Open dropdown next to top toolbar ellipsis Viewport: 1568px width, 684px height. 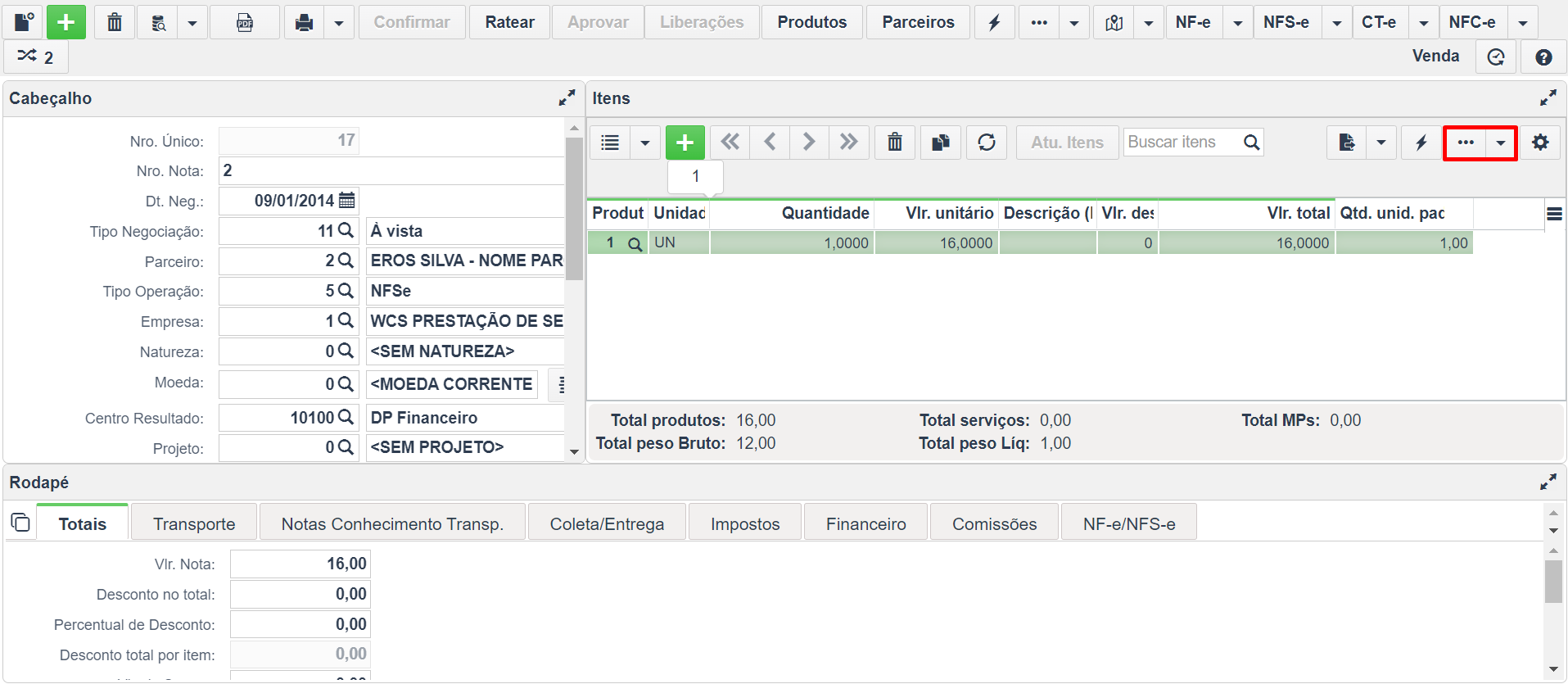click(1074, 22)
